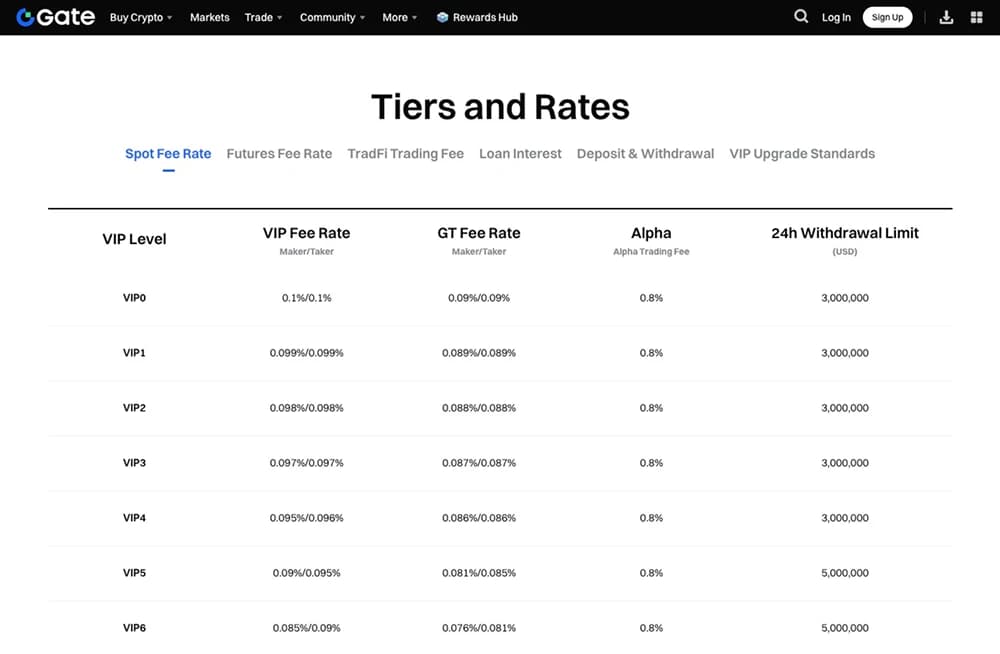
Task: Click the Gate logo in the header
Action: click(x=55, y=17)
